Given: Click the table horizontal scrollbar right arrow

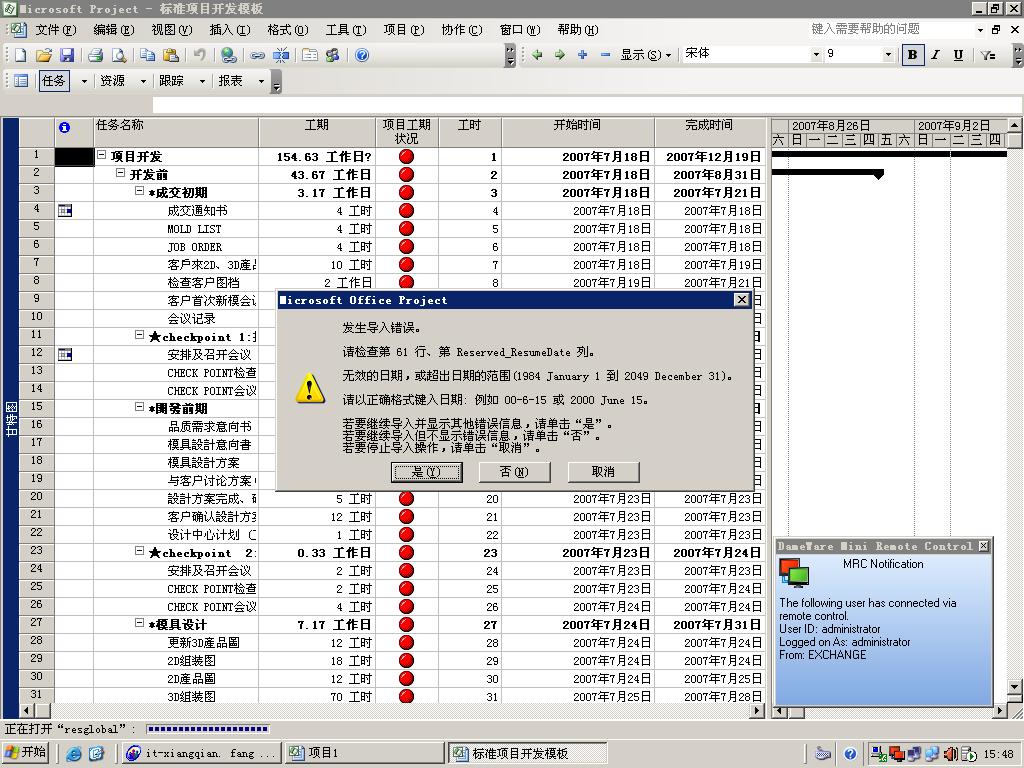Looking at the screenshot, I should click(758, 711).
